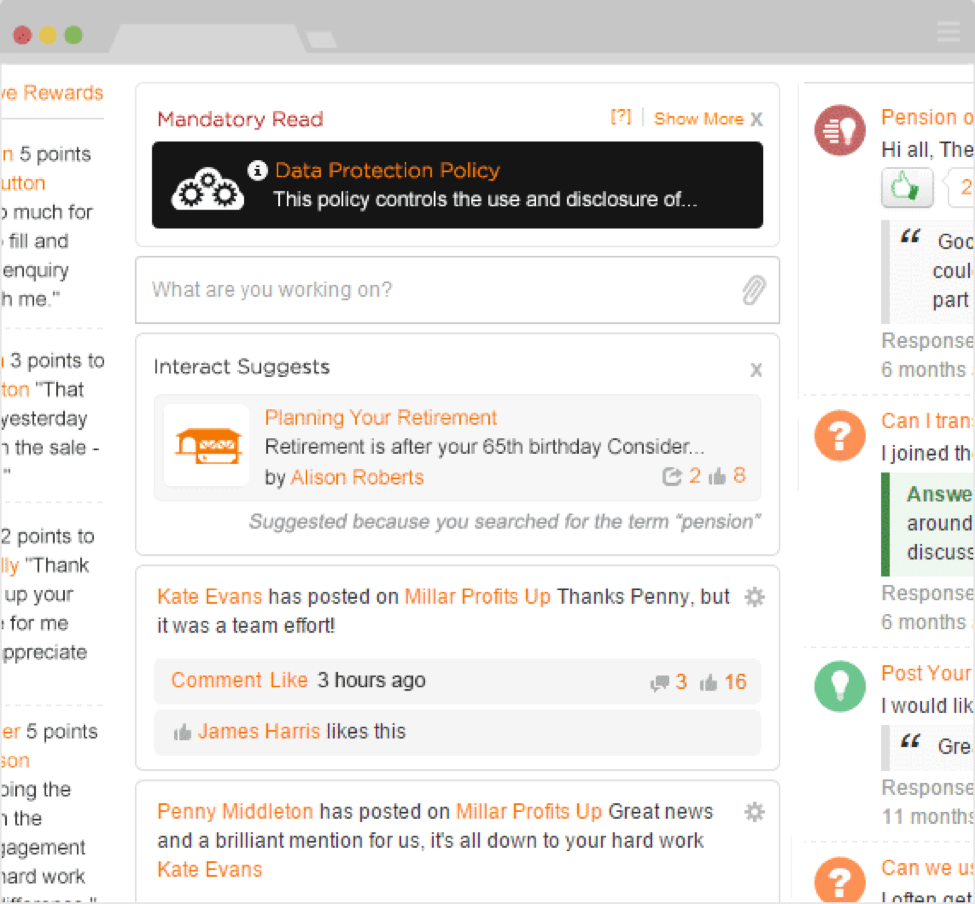Click the 'Mandatory Read' heading

click(x=240, y=119)
